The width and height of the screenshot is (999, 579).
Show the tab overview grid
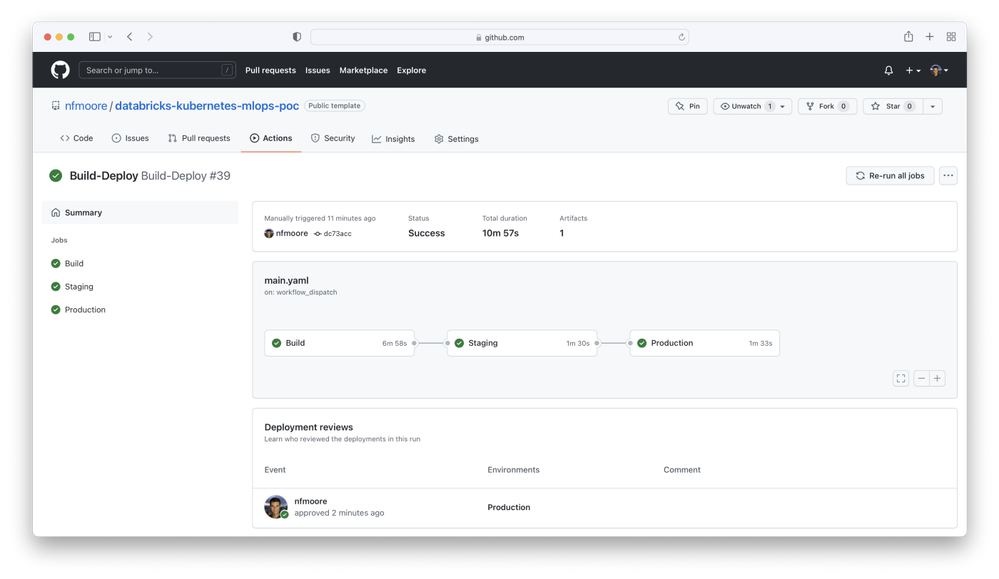[x=951, y=37]
